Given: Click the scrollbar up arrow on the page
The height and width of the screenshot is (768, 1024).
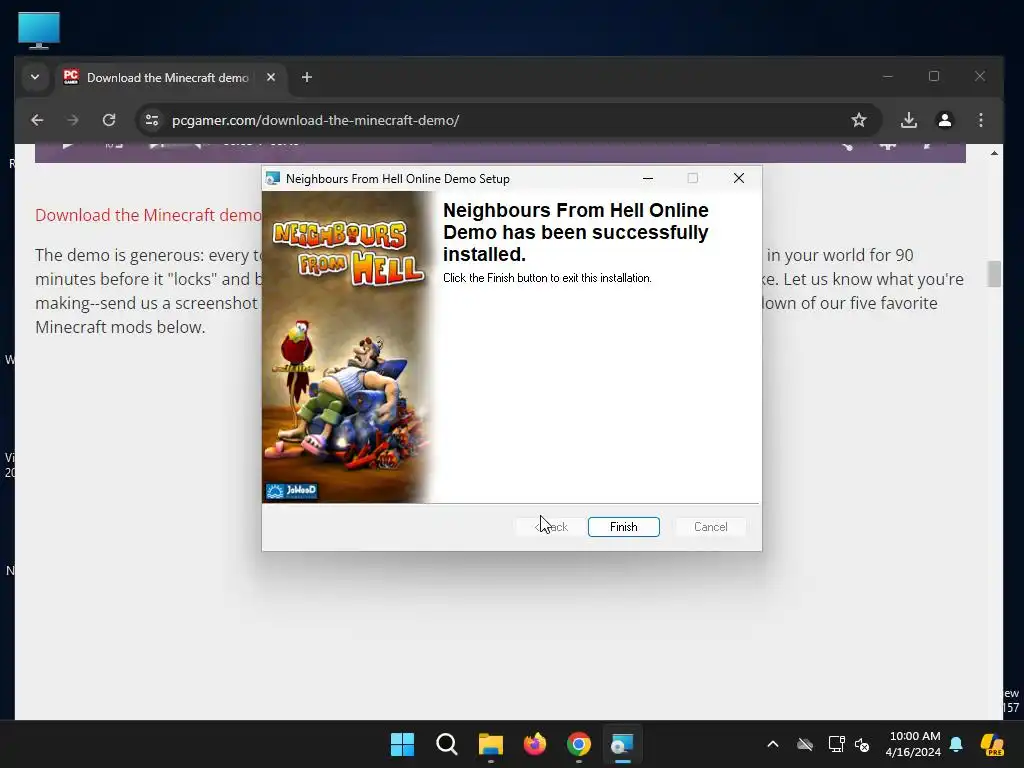Looking at the screenshot, I should click(994, 153).
